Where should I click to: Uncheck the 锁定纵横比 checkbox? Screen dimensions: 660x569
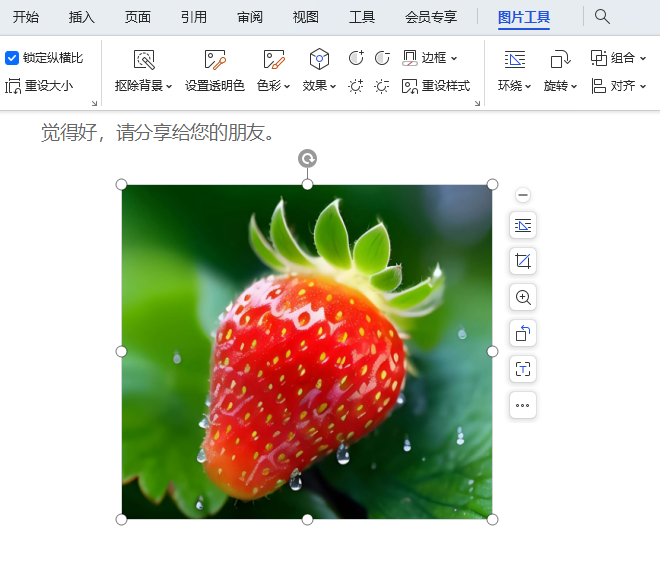tap(12, 58)
